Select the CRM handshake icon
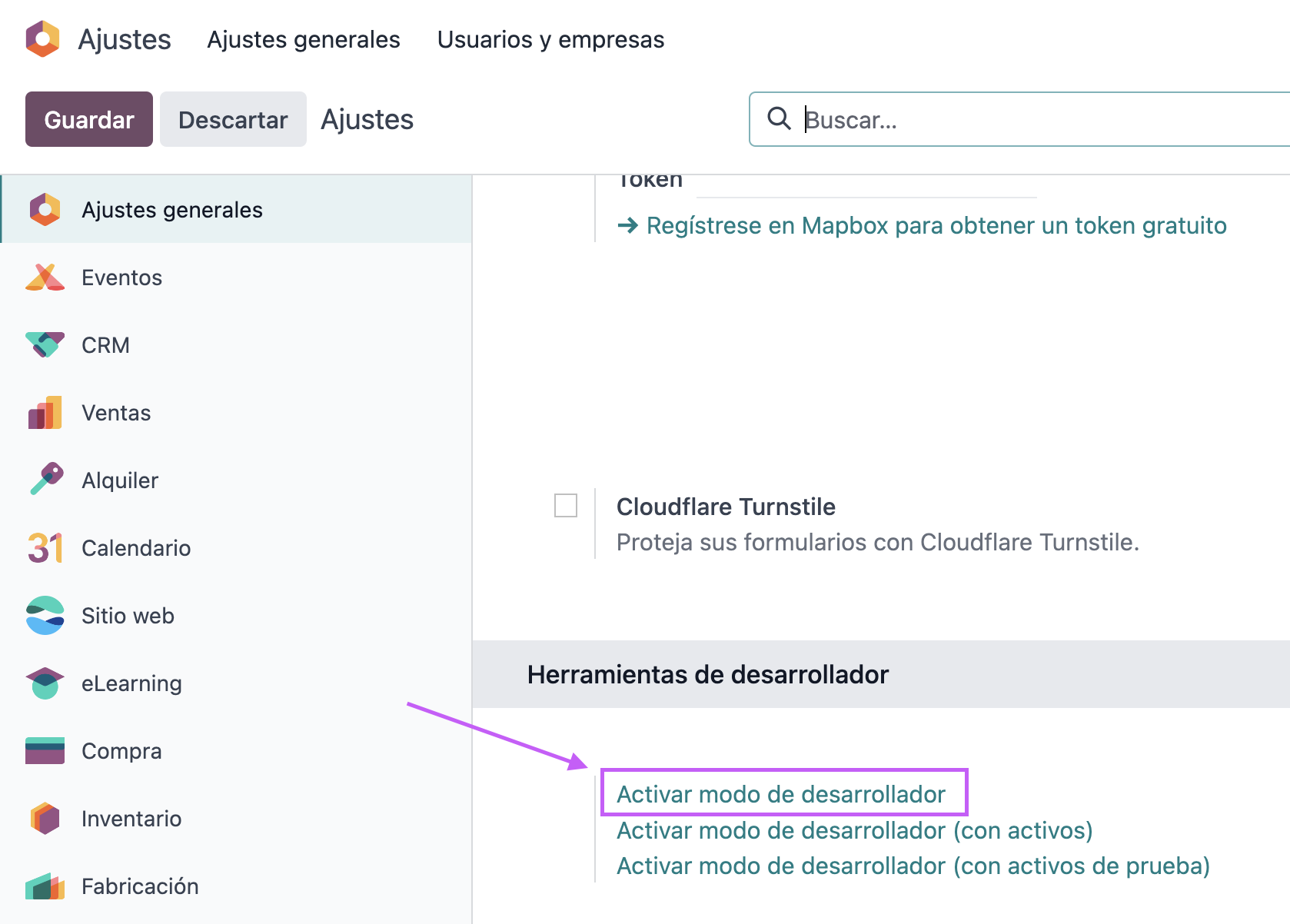 coord(45,345)
